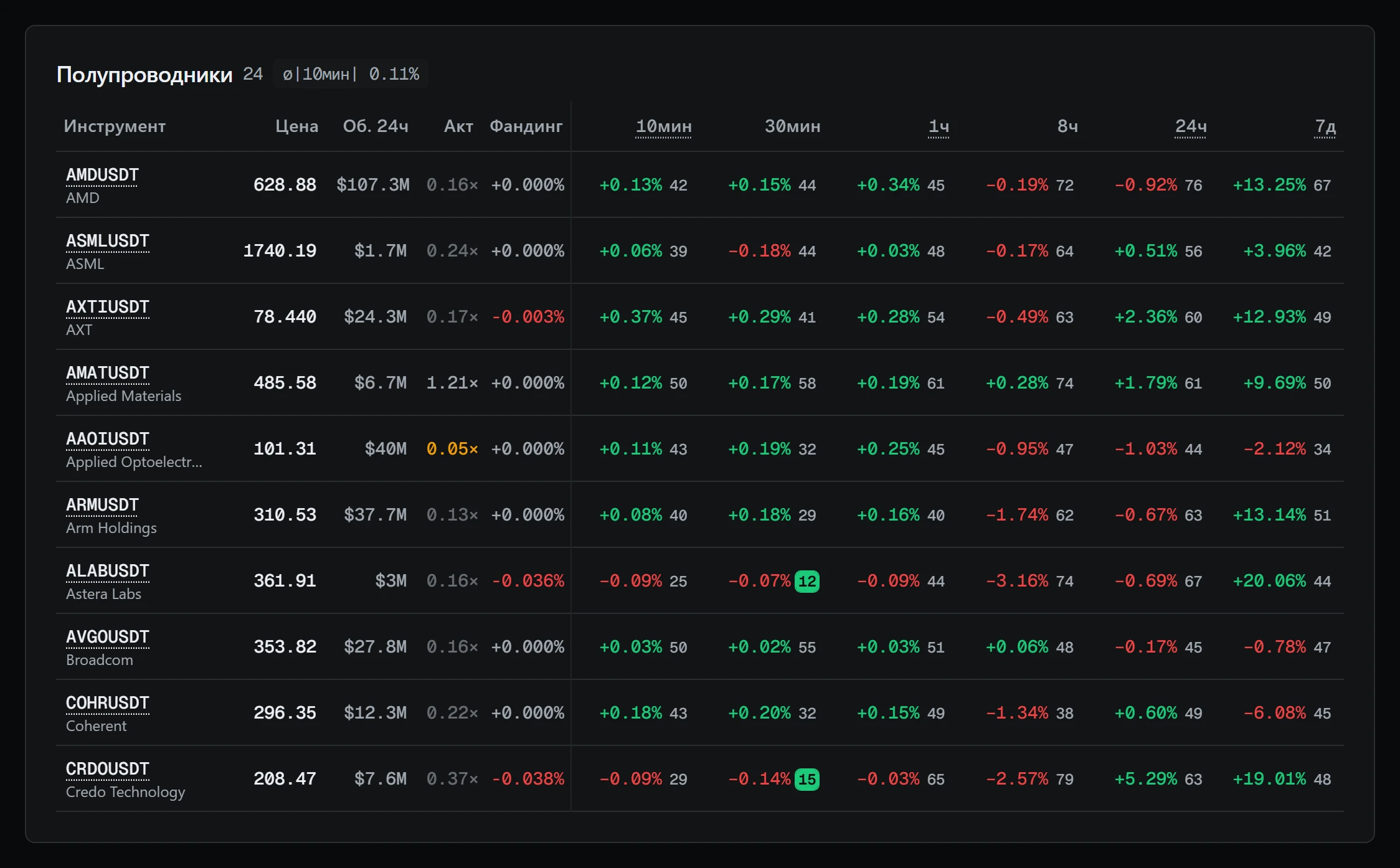Click the Полупроводники section title
Image resolution: width=1400 pixels, height=868 pixels.
144,75
